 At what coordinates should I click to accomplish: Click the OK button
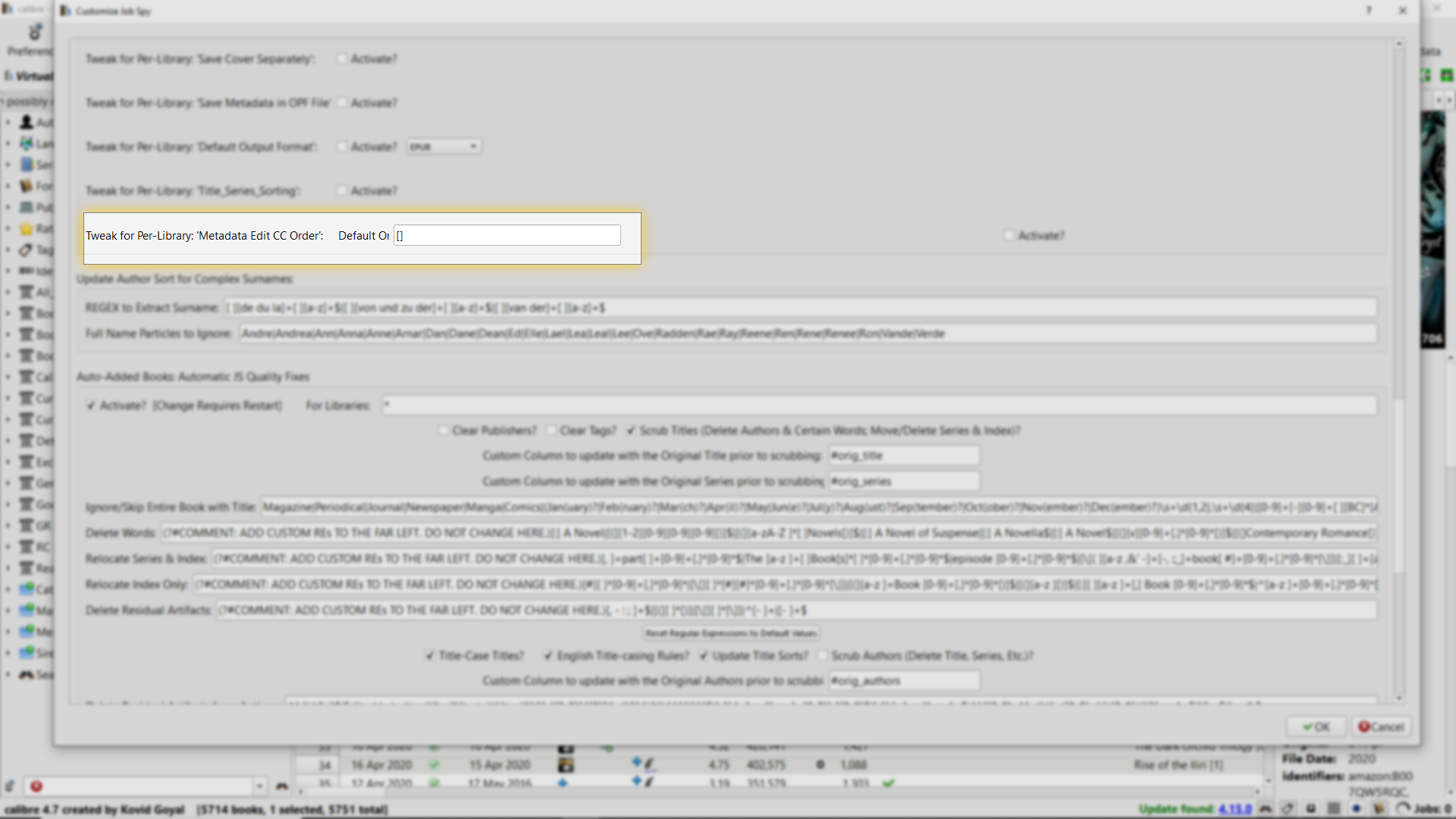(1316, 726)
